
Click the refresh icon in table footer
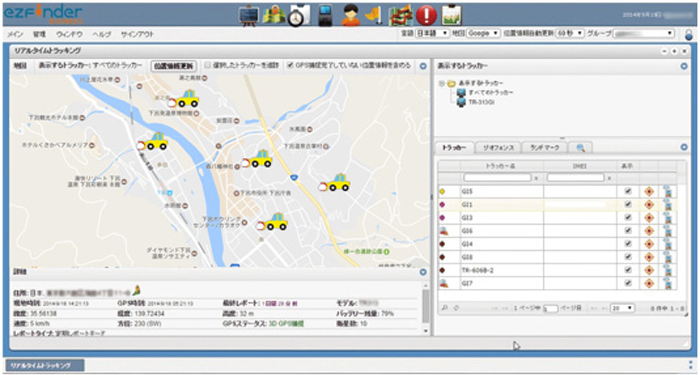point(456,308)
